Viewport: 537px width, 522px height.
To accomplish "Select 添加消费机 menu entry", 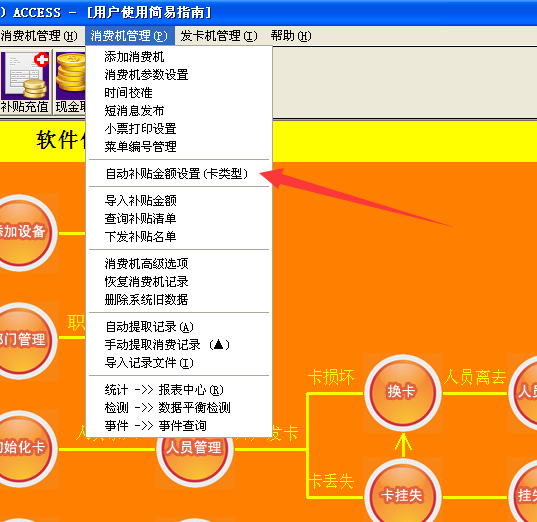I will (x=179, y=57).
